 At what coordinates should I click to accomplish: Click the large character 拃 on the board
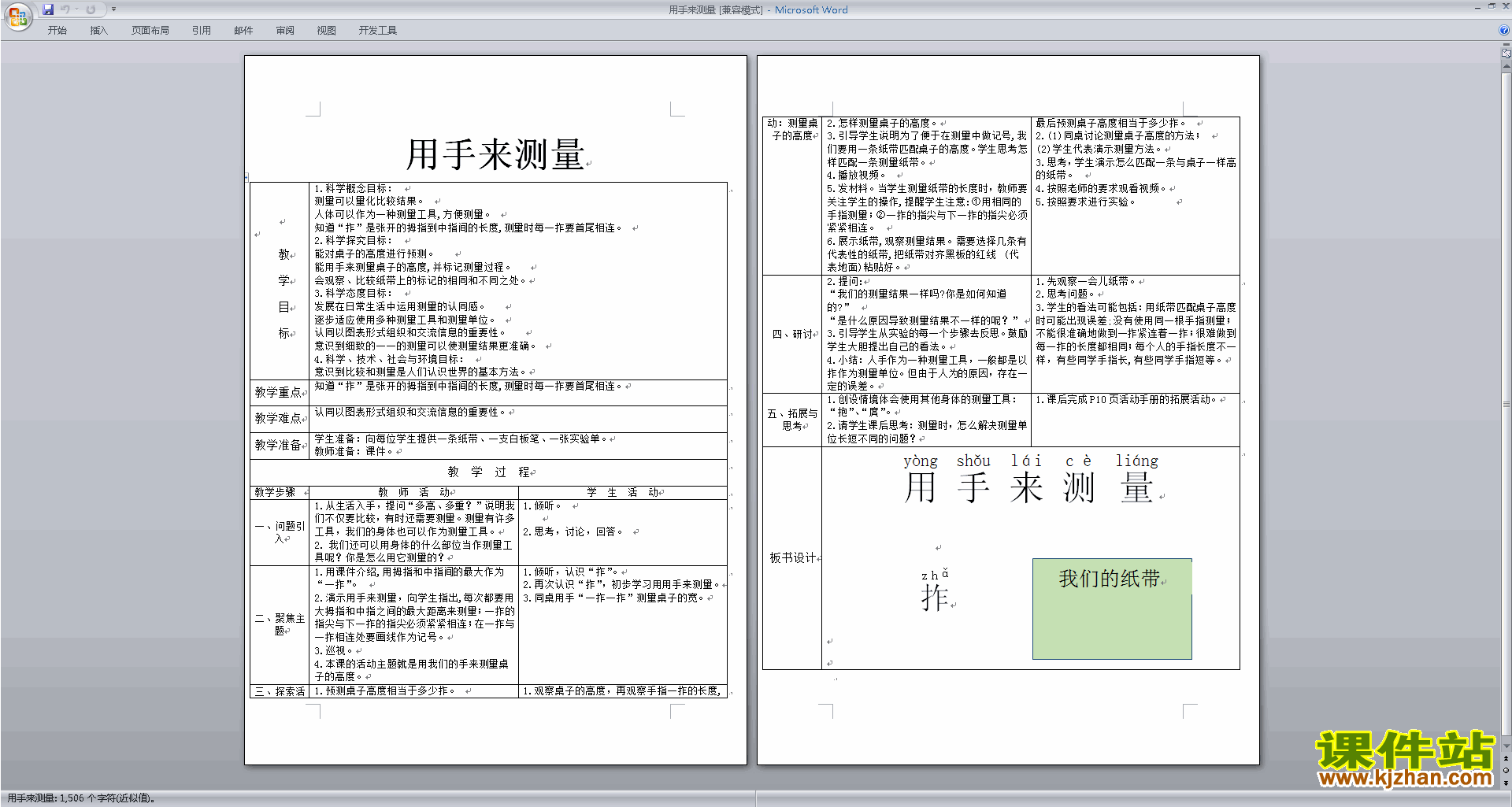(935, 598)
